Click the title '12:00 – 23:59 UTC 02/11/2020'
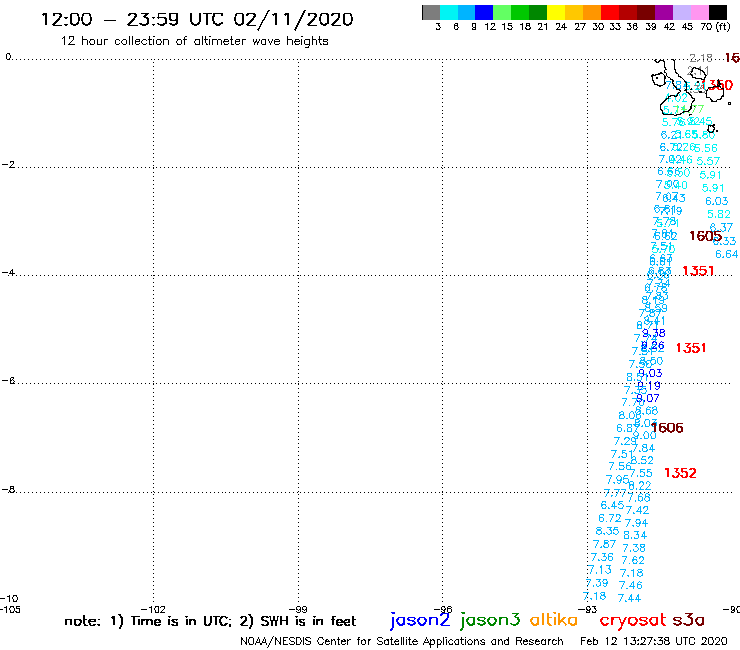The image size is (740, 650). coord(197,19)
